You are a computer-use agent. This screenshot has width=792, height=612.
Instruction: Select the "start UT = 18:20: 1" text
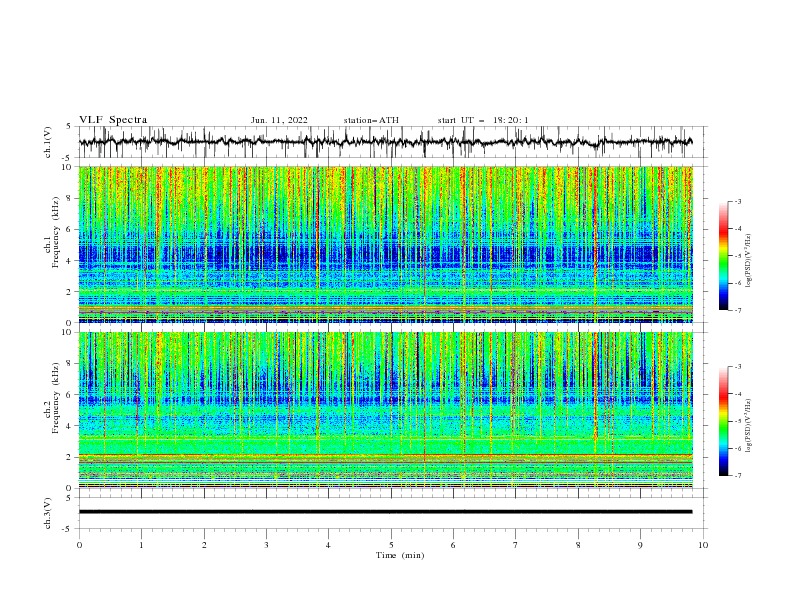click(x=483, y=120)
